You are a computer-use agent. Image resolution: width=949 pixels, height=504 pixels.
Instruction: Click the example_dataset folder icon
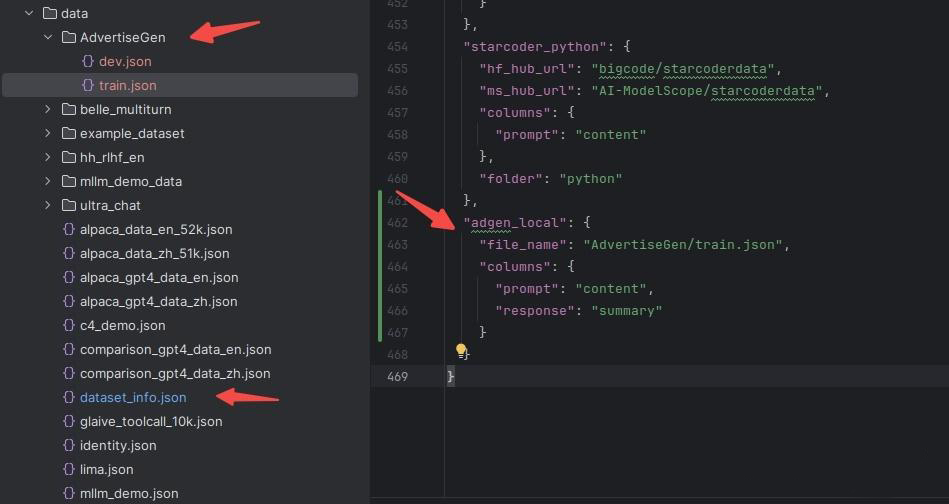click(x=69, y=134)
